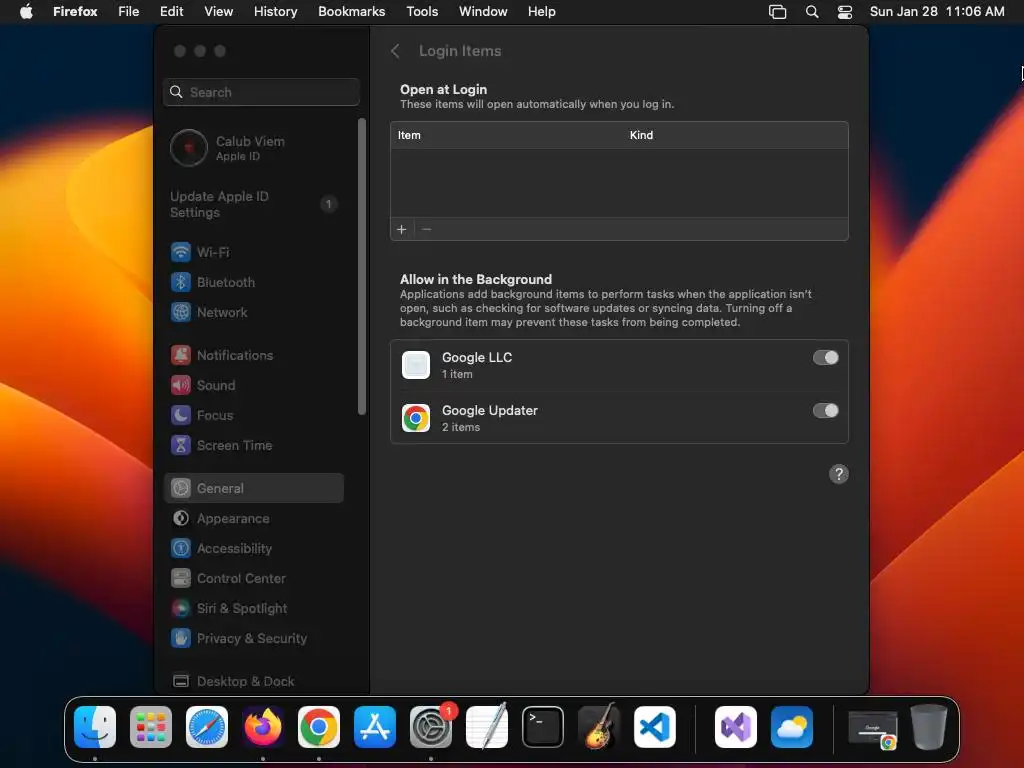Click the date and time clock

coord(937,11)
